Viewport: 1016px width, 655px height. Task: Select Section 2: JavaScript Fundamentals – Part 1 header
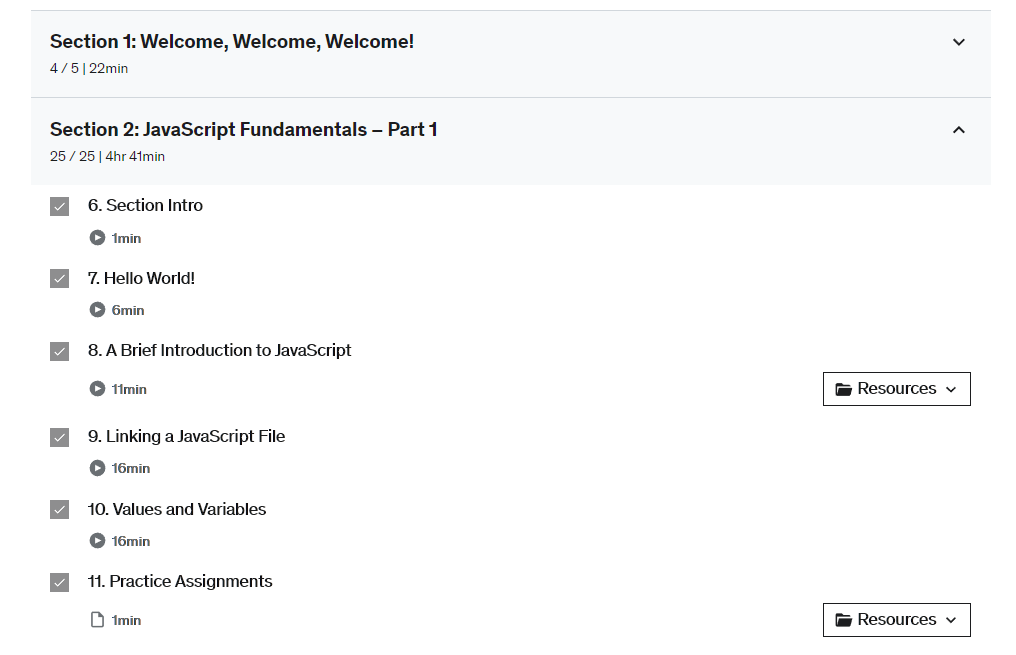point(244,130)
